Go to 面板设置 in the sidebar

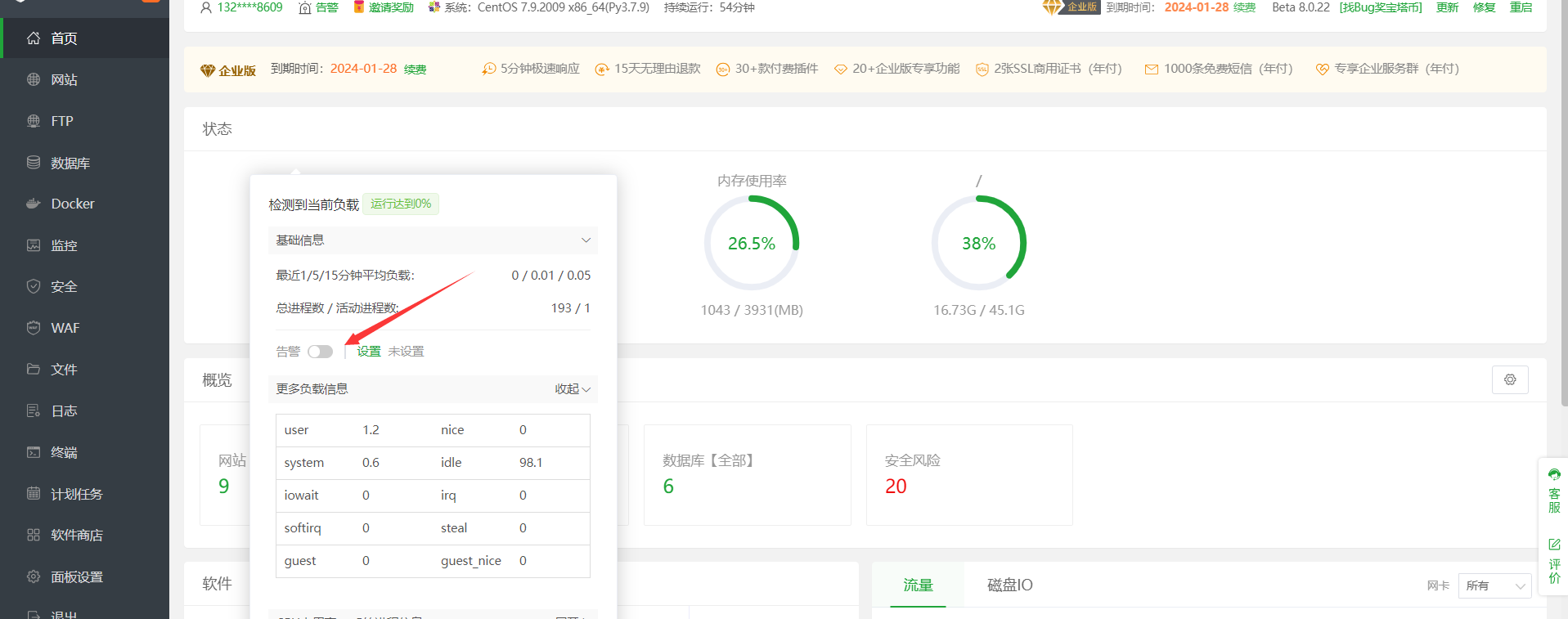click(77, 576)
